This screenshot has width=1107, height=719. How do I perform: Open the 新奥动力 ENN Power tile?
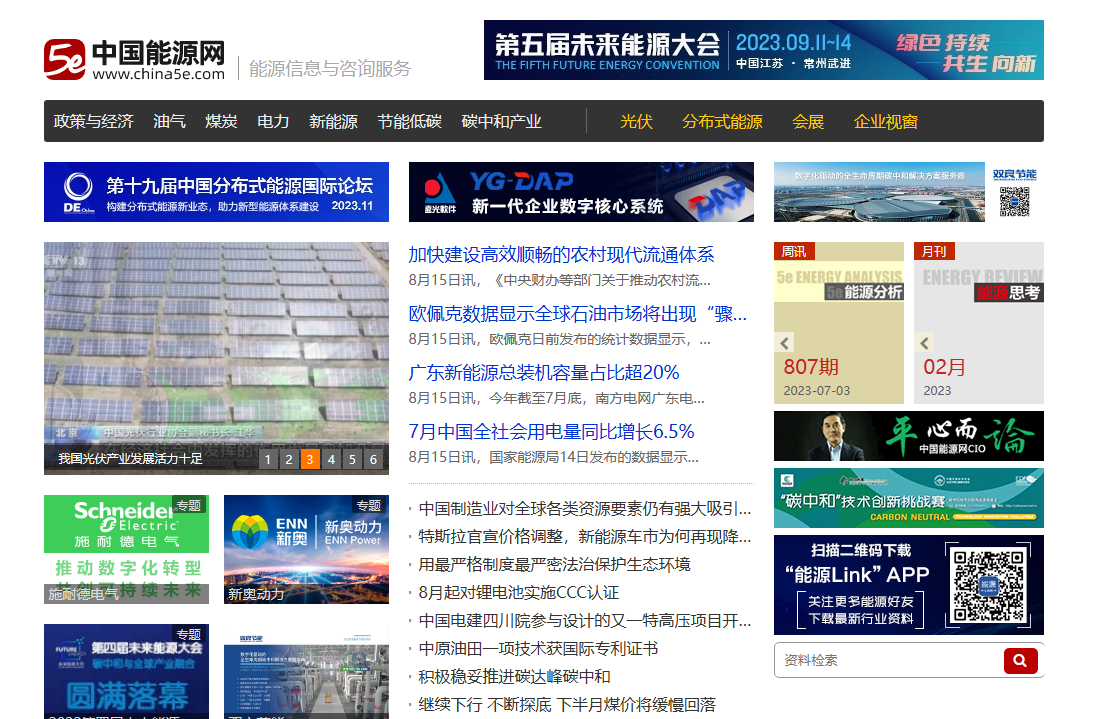(x=306, y=549)
